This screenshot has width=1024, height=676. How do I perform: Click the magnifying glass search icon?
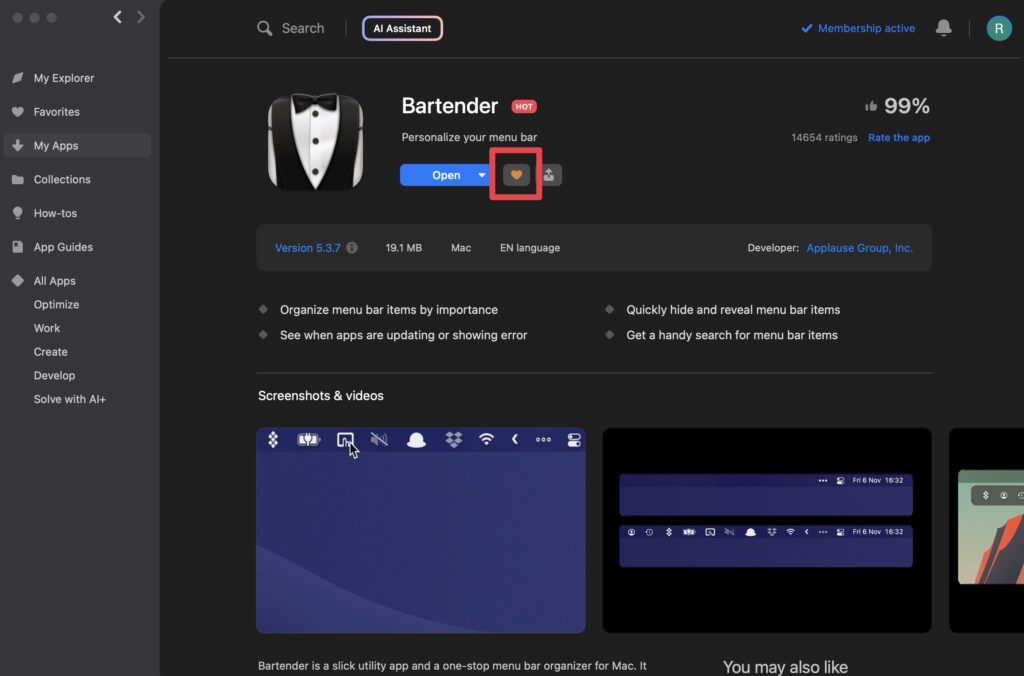click(264, 28)
